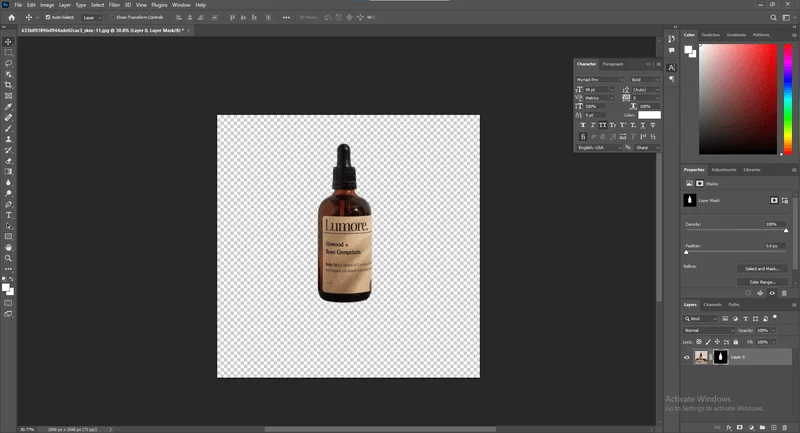Toggle Underline in Character panel
The width and height of the screenshot is (800, 433).
point(642,125)
